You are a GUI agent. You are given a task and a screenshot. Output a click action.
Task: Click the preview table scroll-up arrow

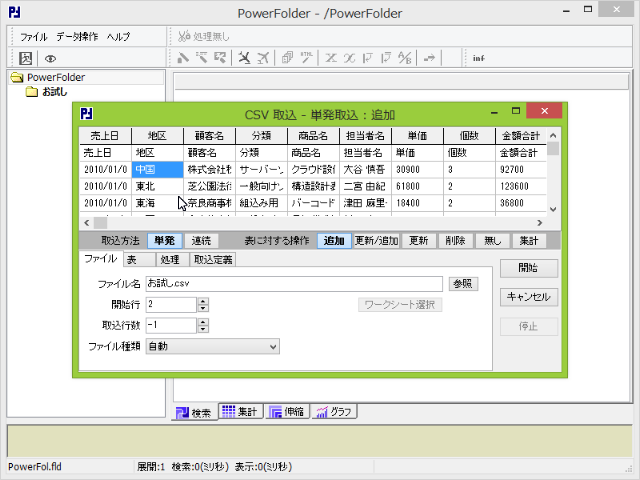click(553, 135)
